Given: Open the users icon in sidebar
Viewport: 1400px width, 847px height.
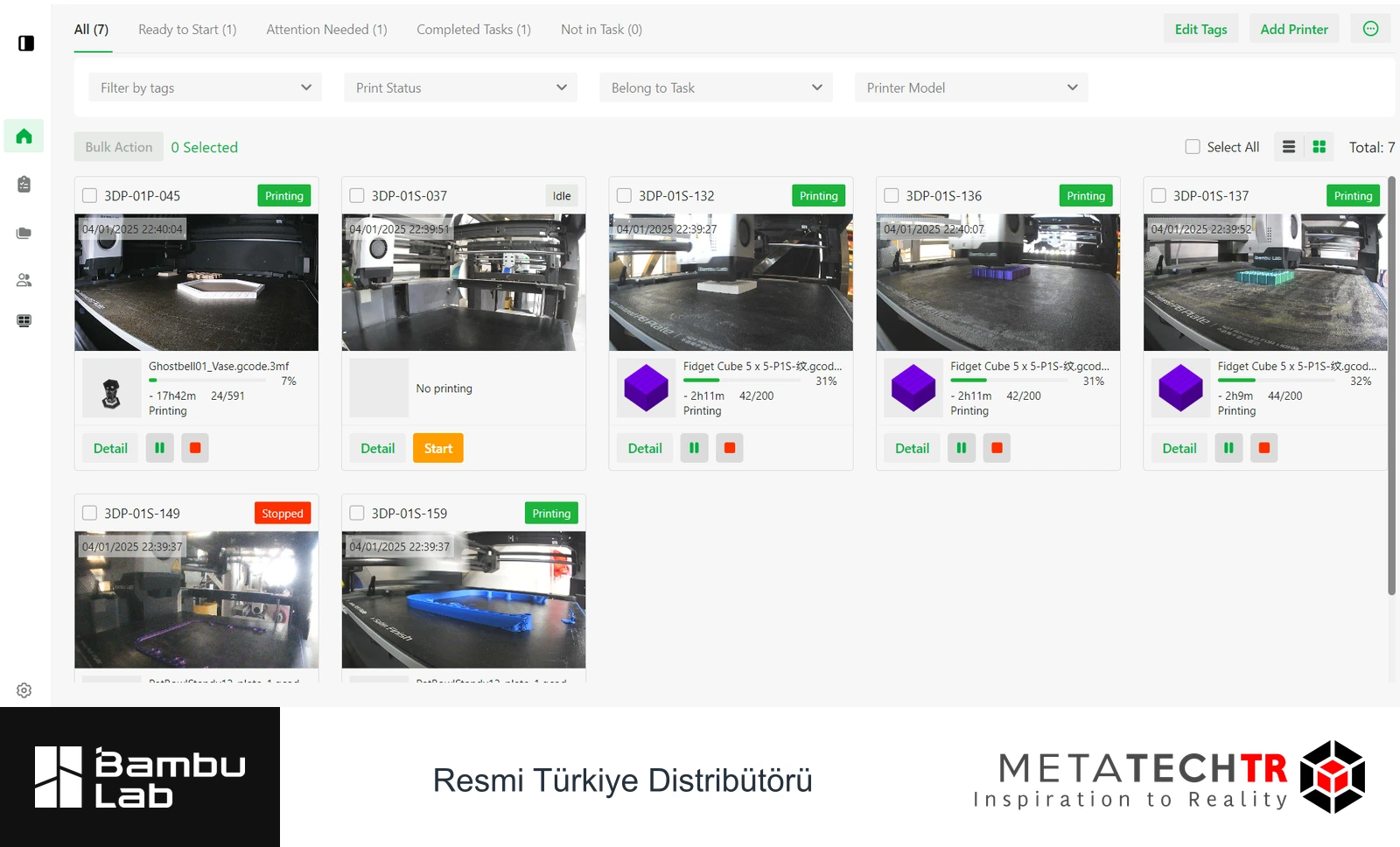Looking at the screenshot, I should coord(24,280).
